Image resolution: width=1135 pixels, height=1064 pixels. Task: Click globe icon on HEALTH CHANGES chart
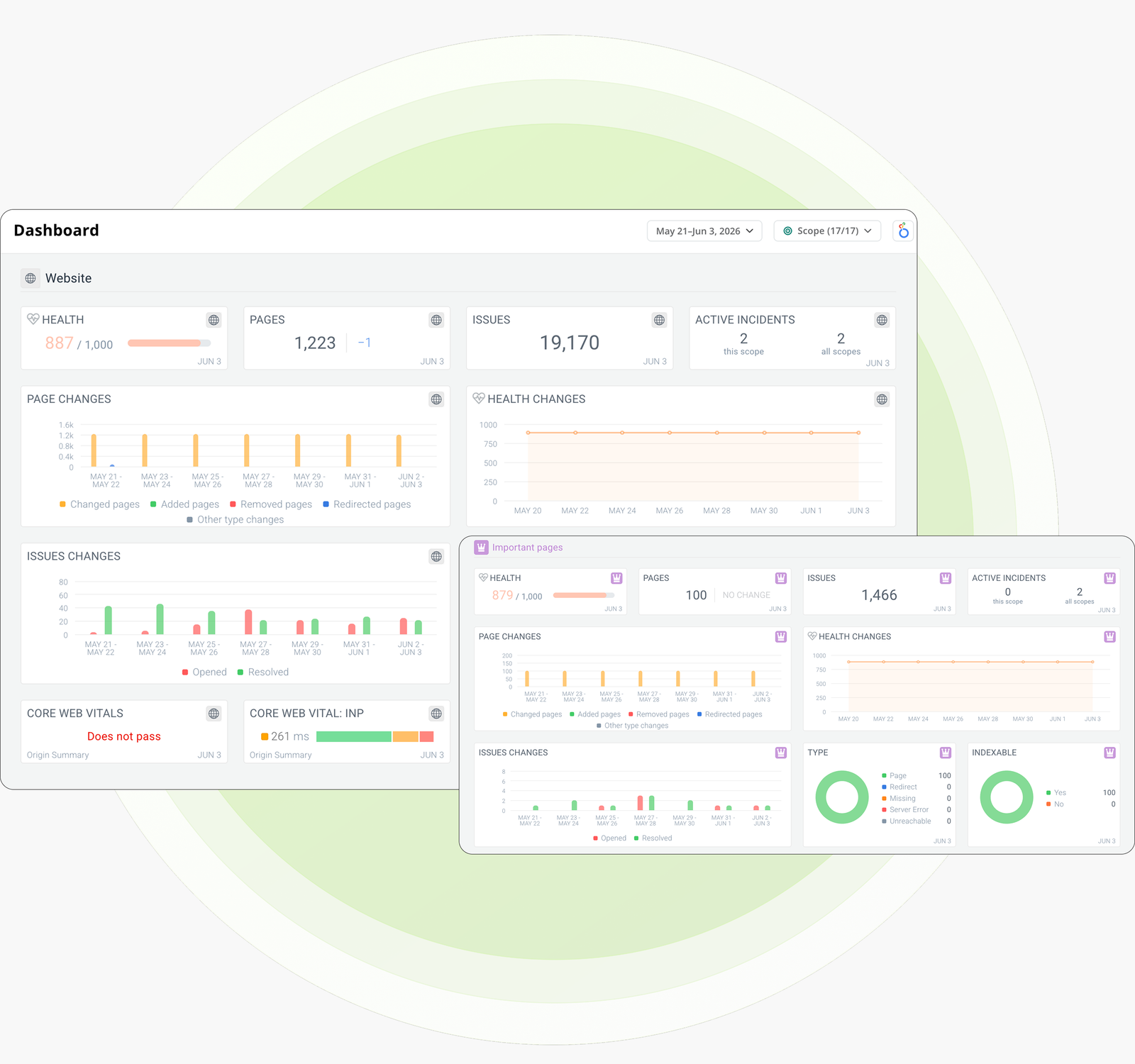(x=882, y=399)
